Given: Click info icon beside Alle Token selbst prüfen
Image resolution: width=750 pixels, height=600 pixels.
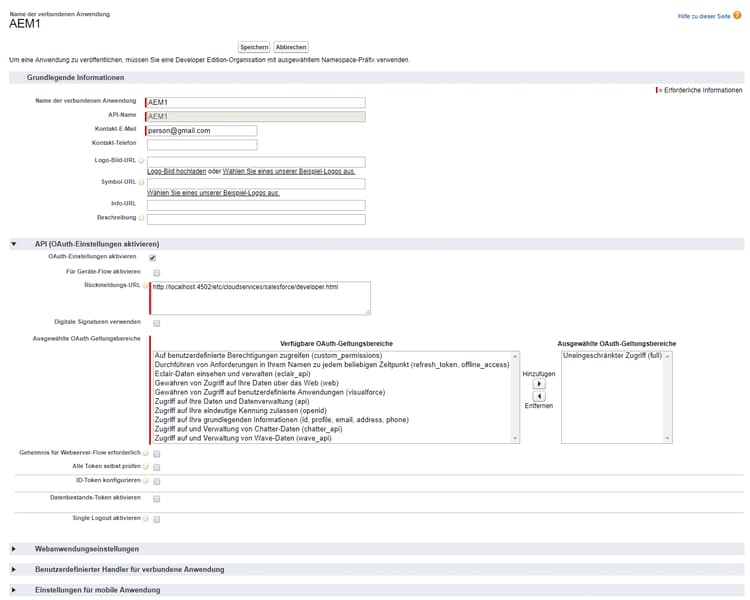Looking at the screenshot, I should pos(146,467).
